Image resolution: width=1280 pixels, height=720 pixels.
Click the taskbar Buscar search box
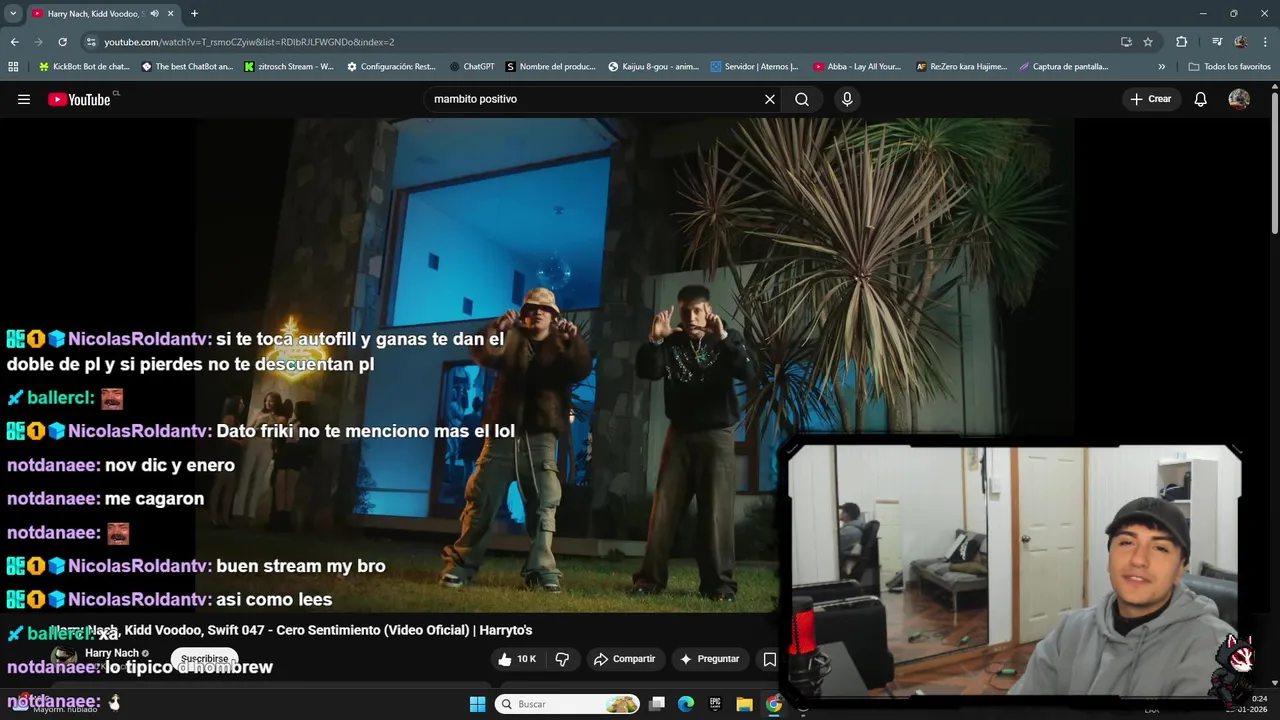(x=568, y=704)
